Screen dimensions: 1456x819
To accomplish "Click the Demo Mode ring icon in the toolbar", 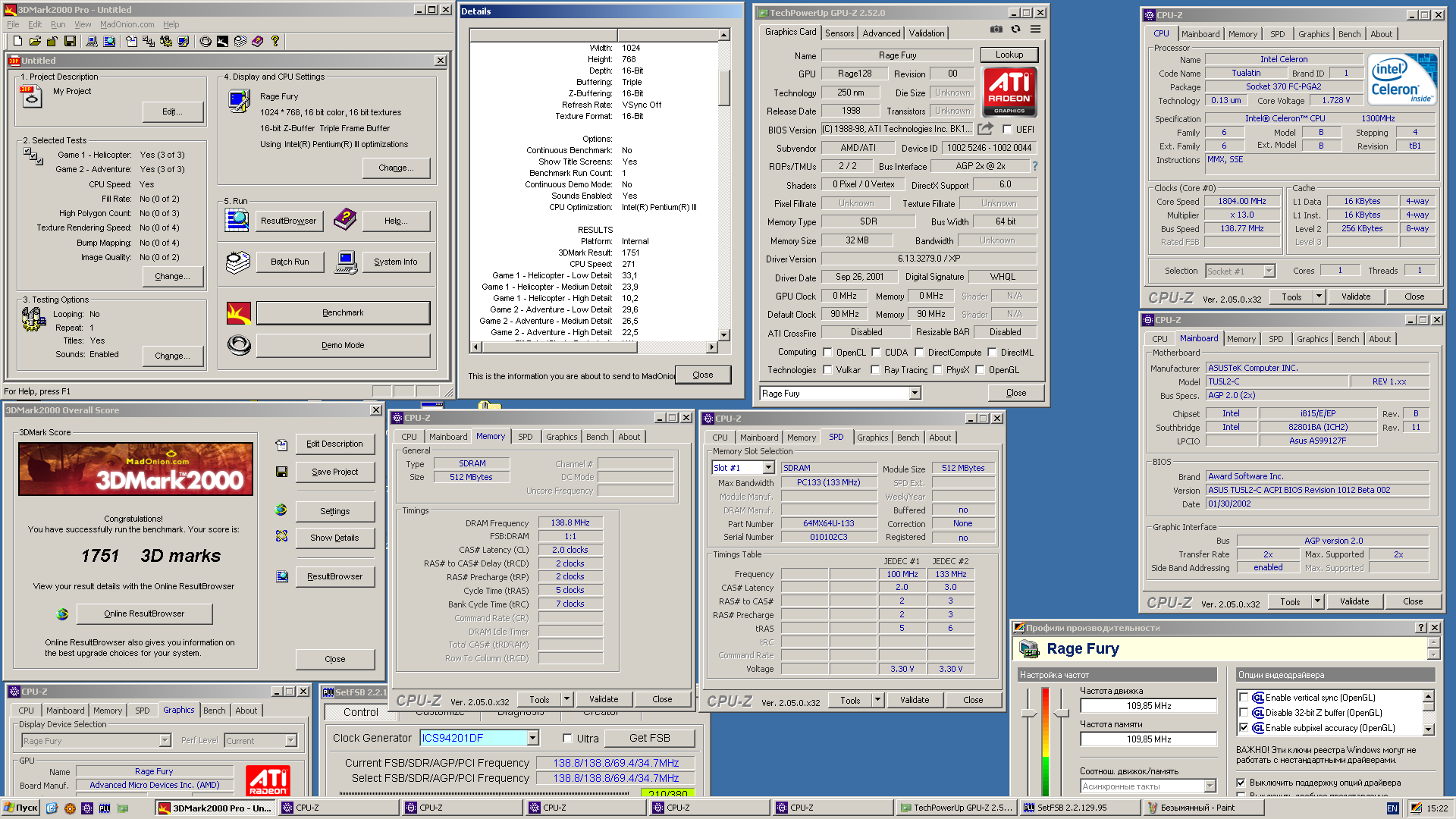I will click(206, 41).
